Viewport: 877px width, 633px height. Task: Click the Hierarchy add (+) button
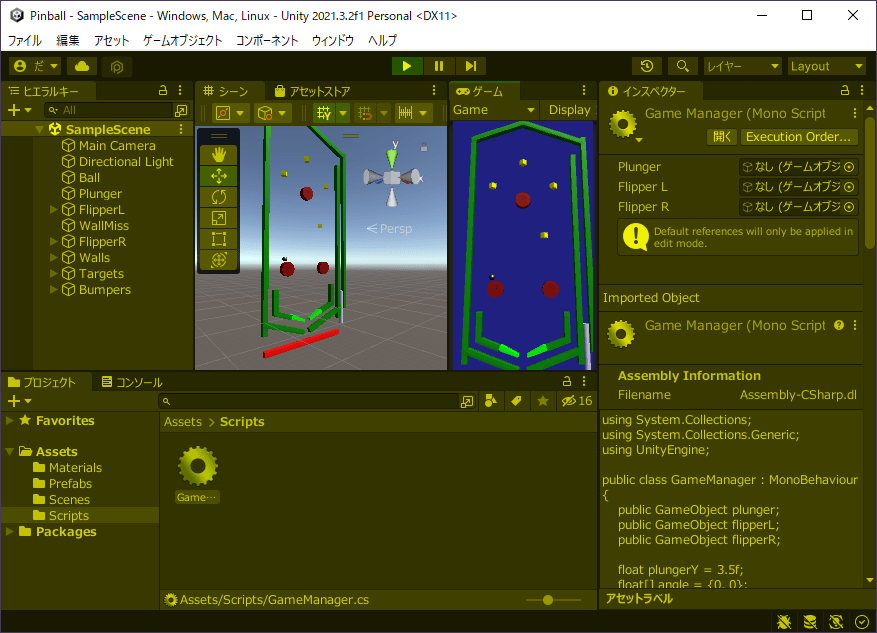point(19,110)
